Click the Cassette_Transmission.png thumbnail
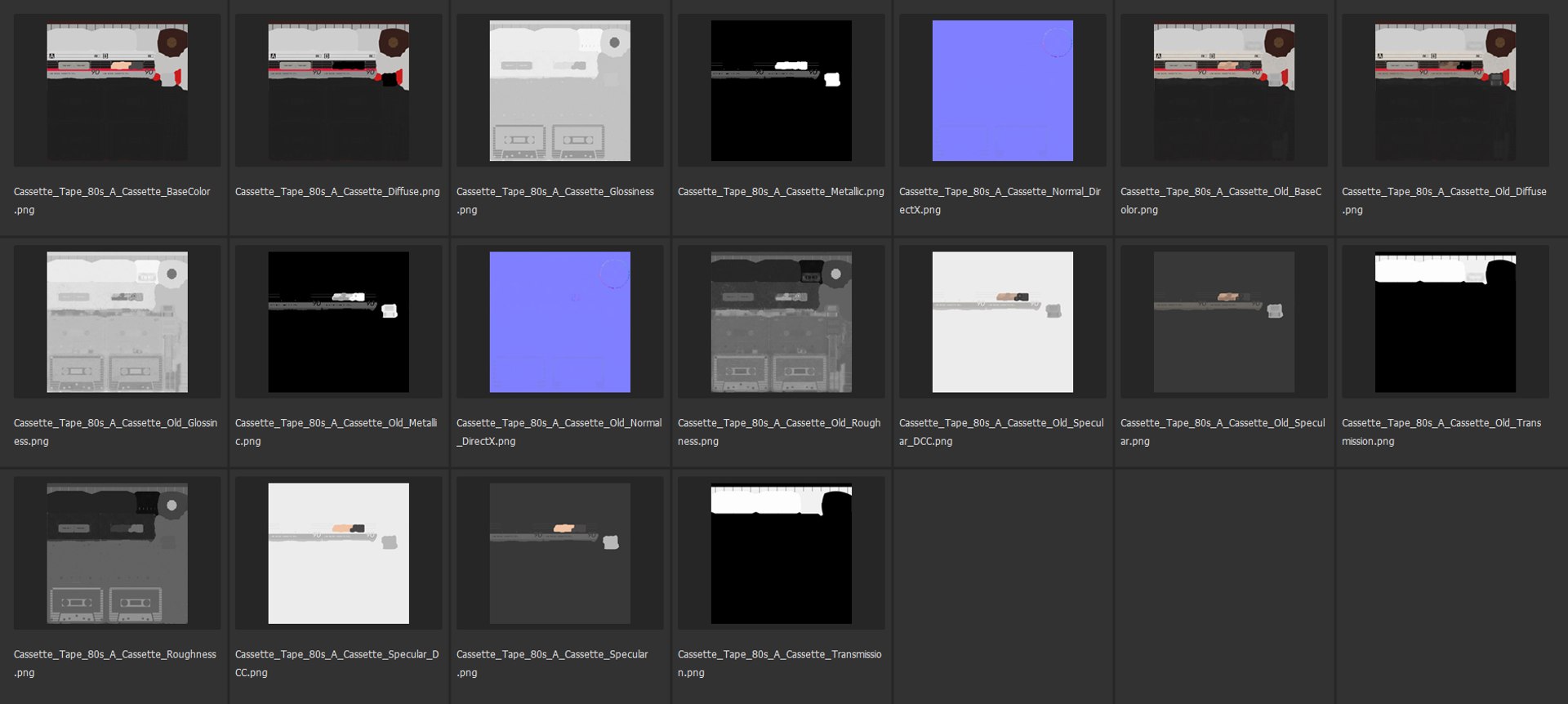1568x704 pixels. coord(781,553)
